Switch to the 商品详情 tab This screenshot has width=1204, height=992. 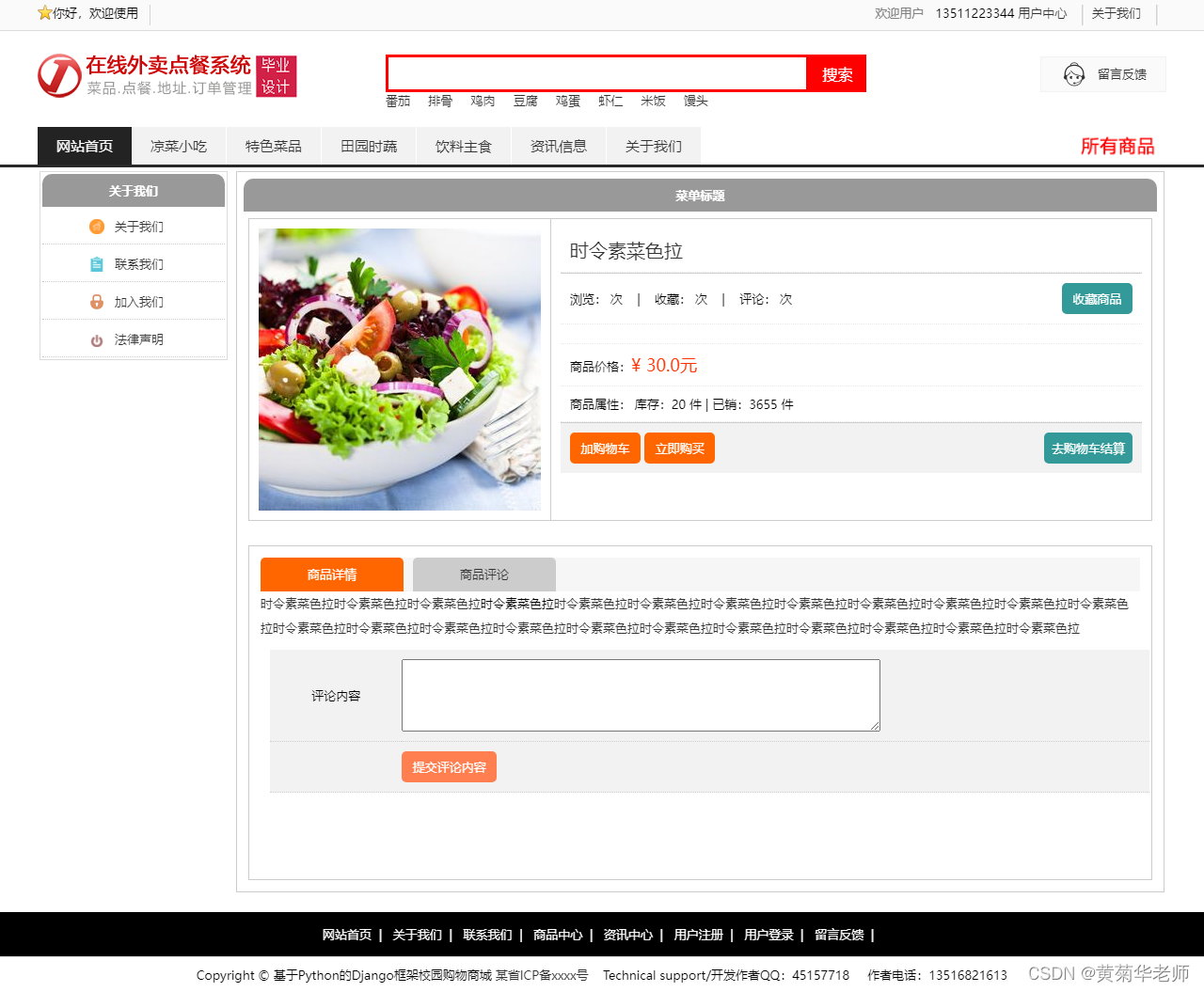pyautogui.click(x=332, y=574)
